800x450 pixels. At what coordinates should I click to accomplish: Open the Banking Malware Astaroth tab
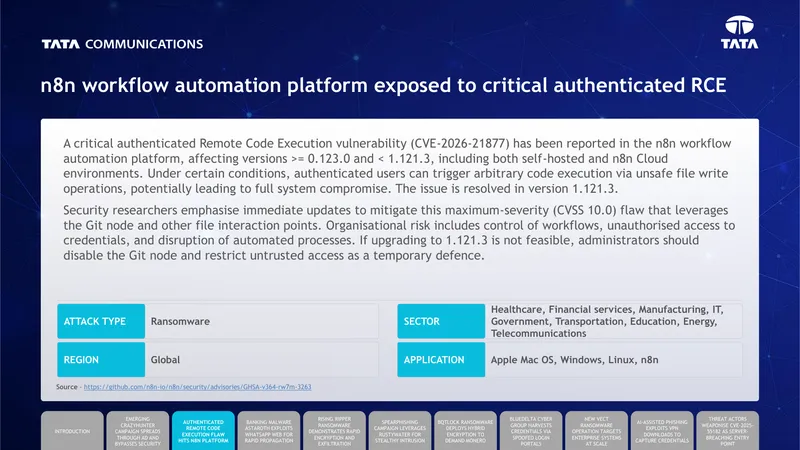pos(269,431)
